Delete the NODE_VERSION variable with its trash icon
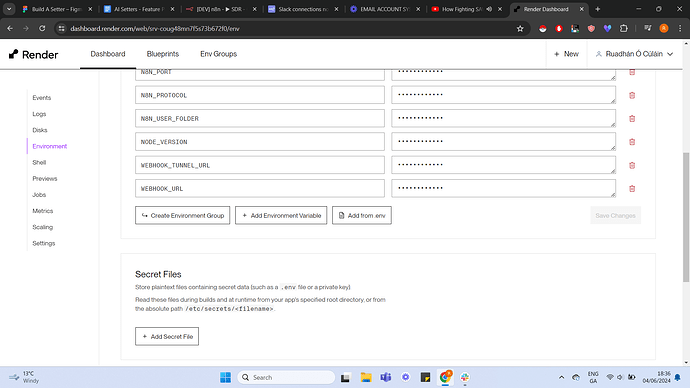This screenshot has width=690, height=388. pos(632,142)
